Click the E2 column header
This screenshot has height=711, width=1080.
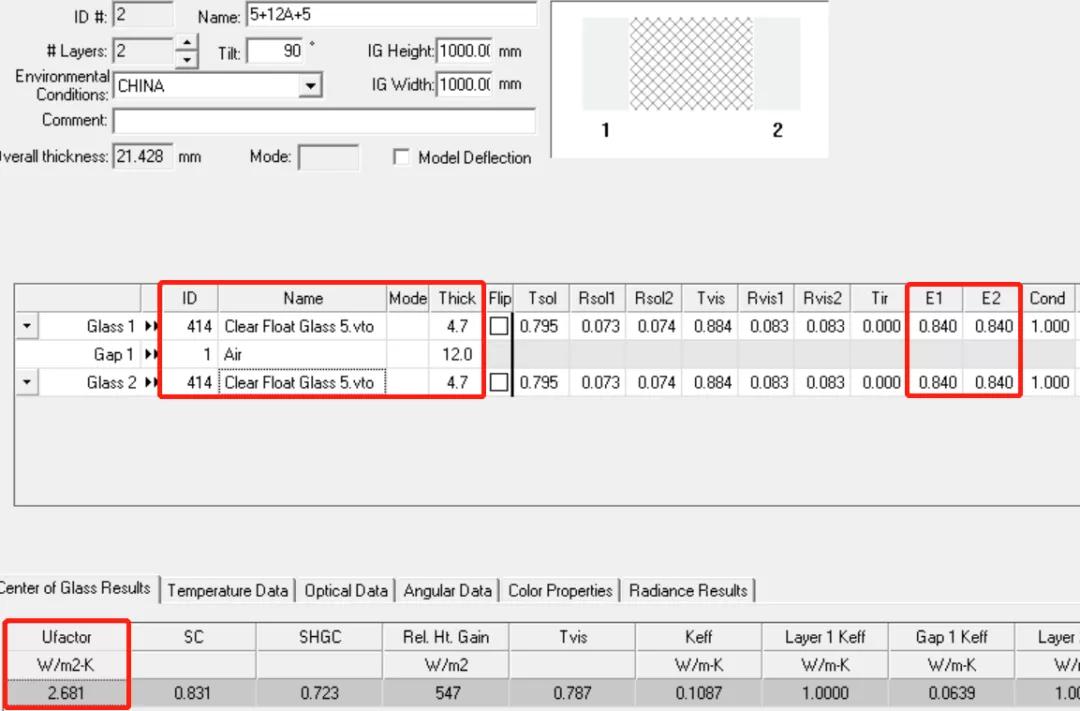[x=991, y=298]
